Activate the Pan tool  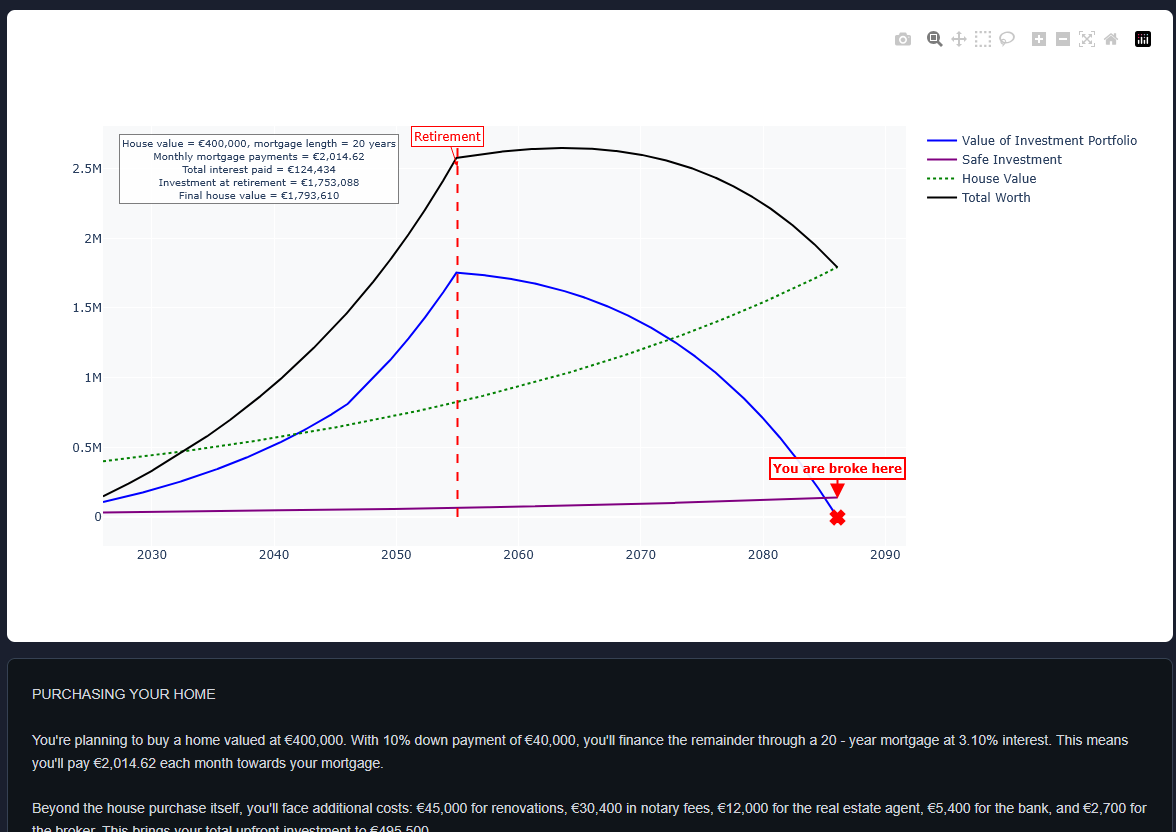tap(958, 38)
